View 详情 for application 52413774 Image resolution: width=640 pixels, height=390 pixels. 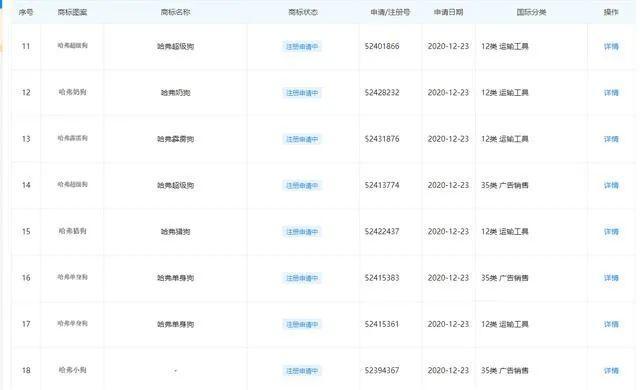pos(611,185)
